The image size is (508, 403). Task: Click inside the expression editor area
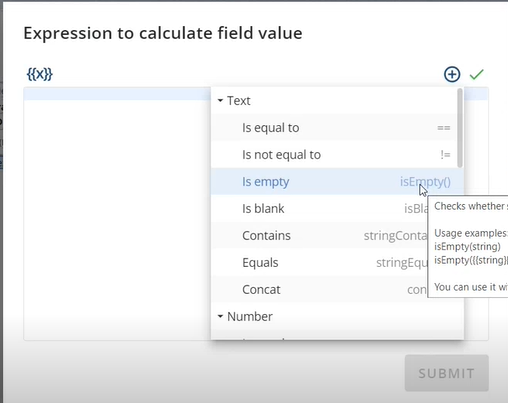click(117, 213)
